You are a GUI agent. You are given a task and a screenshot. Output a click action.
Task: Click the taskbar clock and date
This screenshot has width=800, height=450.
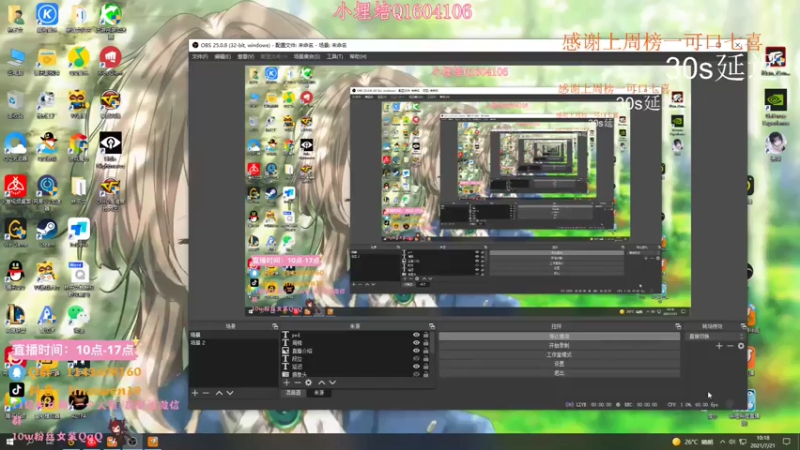click(763, 442)
